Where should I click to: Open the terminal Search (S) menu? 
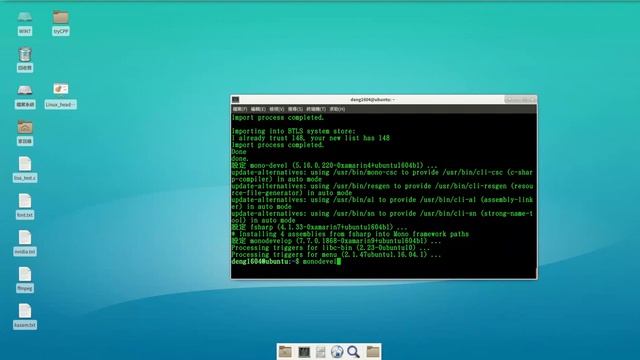(x=295, y=109)
